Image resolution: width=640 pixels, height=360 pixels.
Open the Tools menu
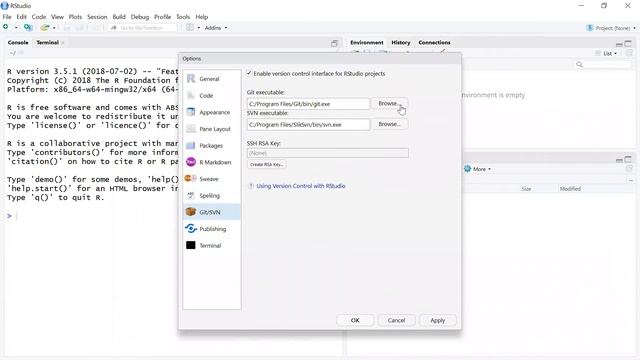click(x=183, y=17)
